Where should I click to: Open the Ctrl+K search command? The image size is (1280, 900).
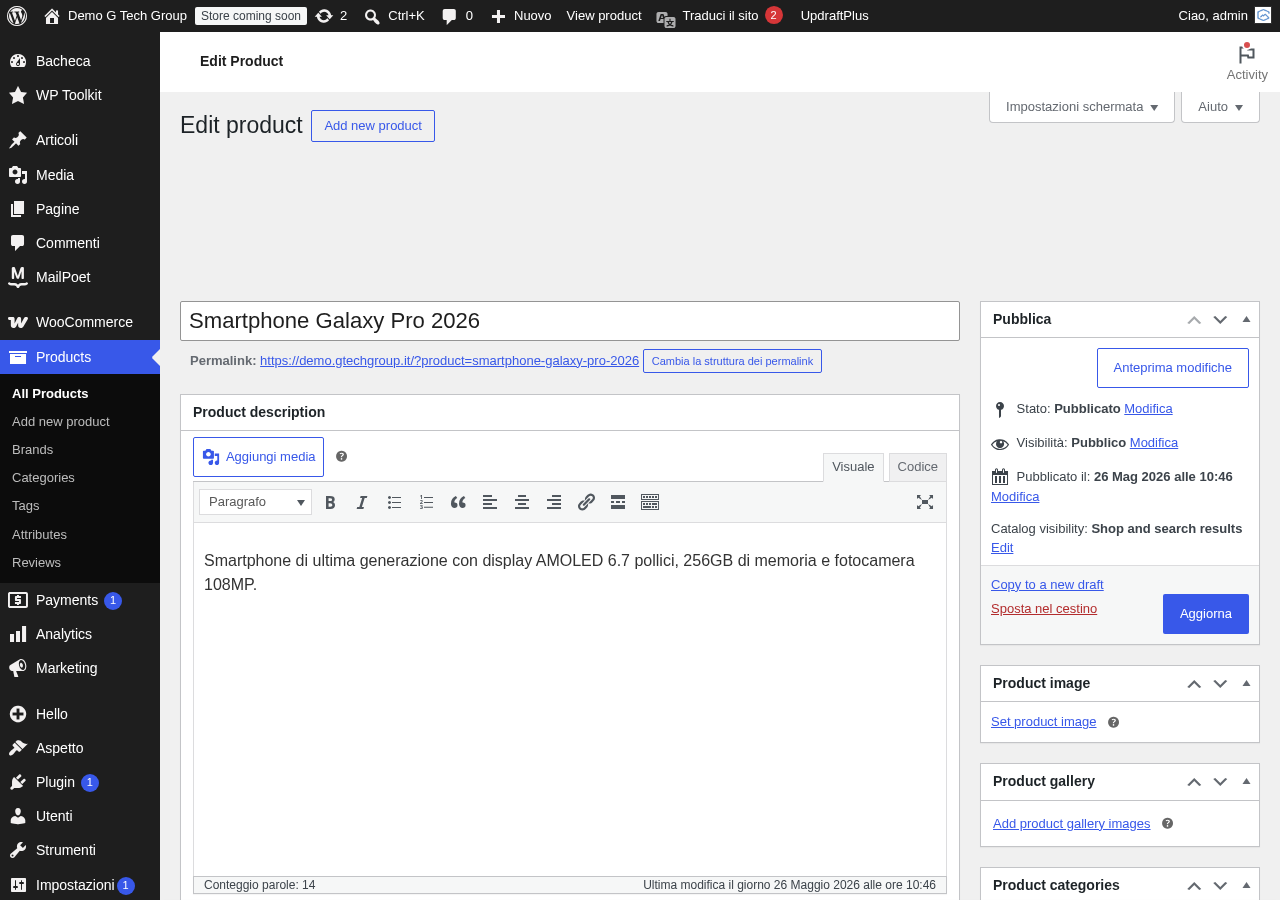click(394, 16)
